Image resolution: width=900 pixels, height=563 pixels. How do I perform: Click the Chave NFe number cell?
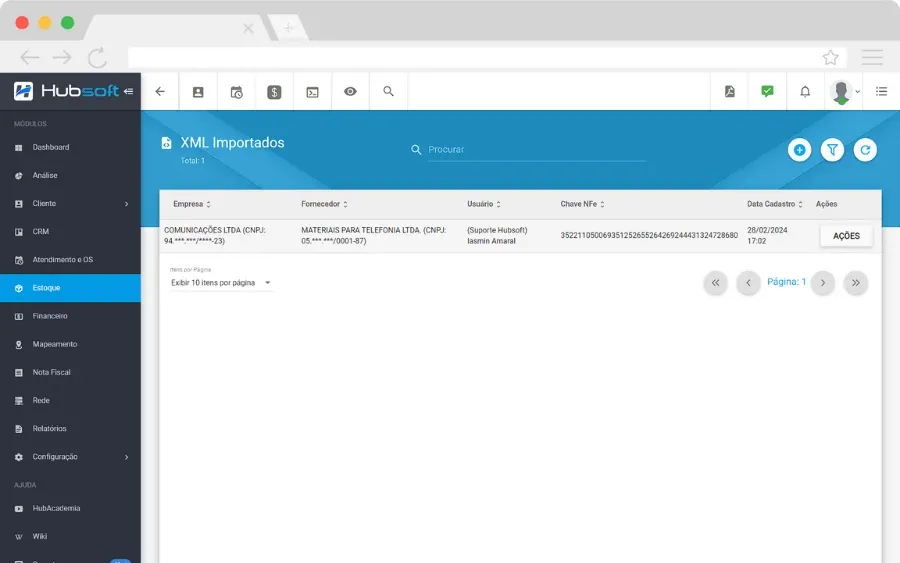[649, 235]
